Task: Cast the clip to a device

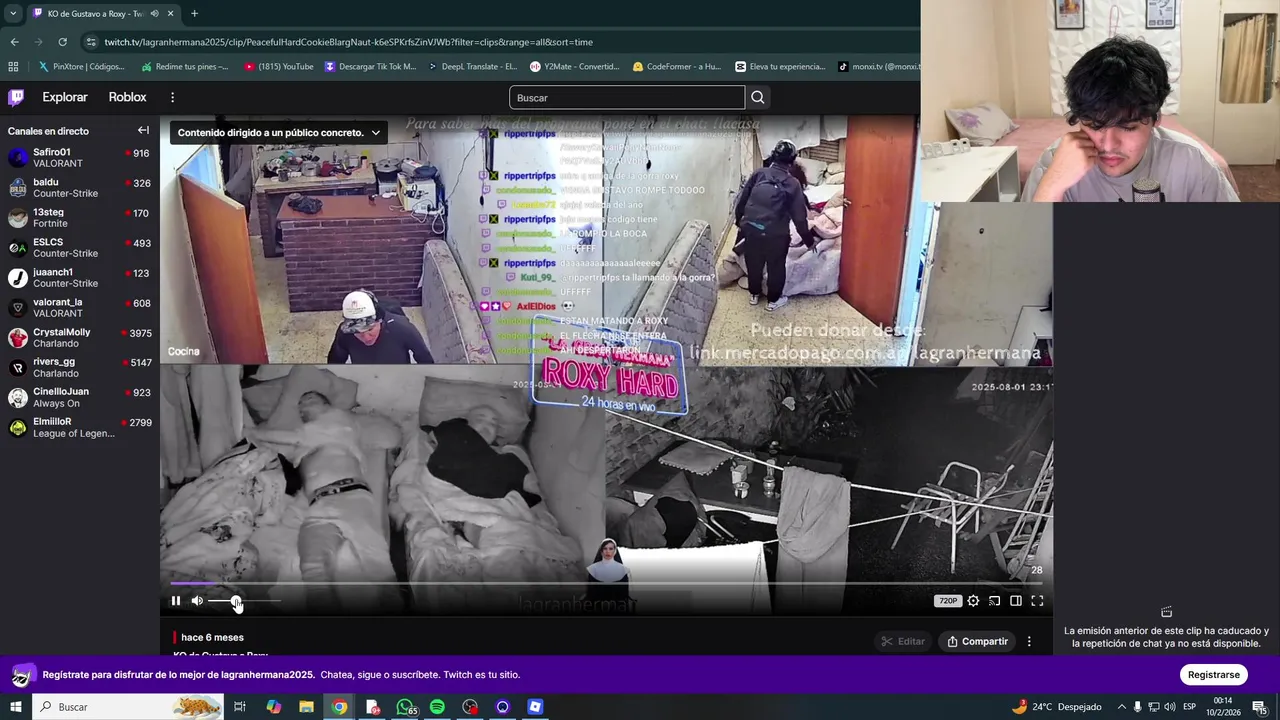Action: (x=994, y=601)
